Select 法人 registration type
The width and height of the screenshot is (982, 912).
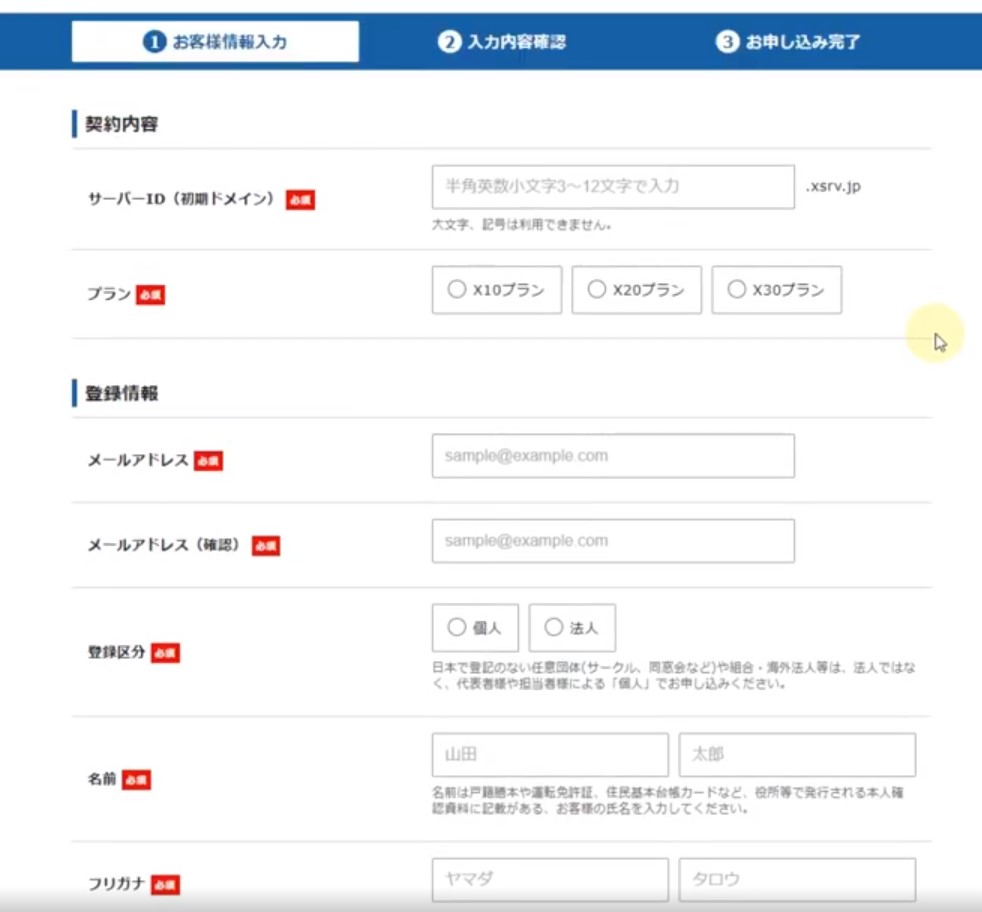pyautogui.click(x=572, y=628)
